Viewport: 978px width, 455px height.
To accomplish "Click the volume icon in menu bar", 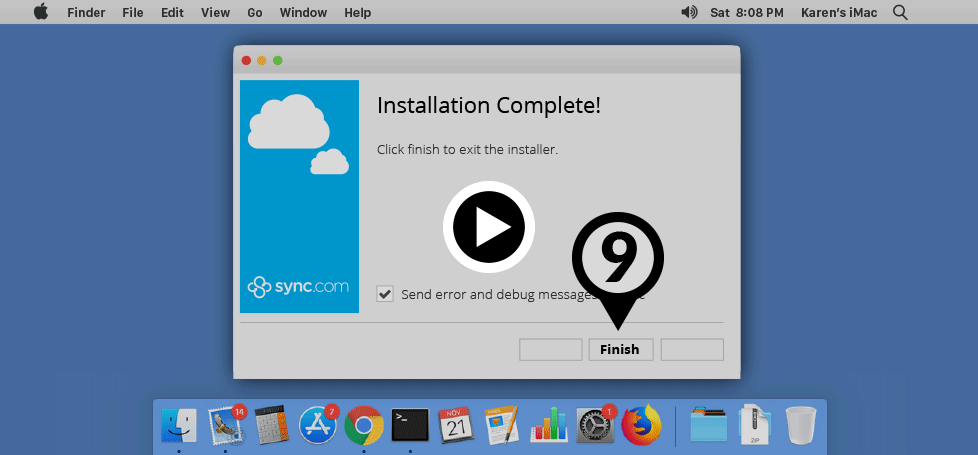I will (689, 13).
